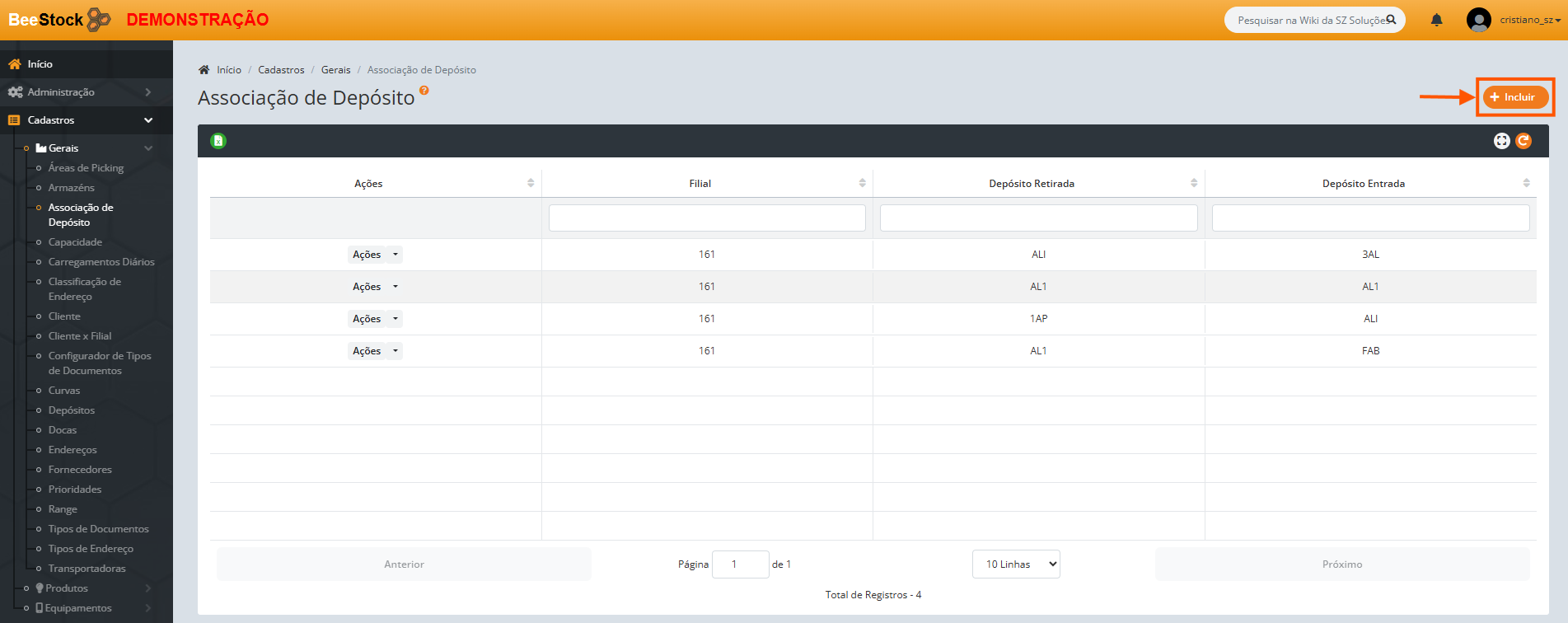Open the notifications bell
Viewport: 1568px width, 623px height.
[x=1436, y=20]
